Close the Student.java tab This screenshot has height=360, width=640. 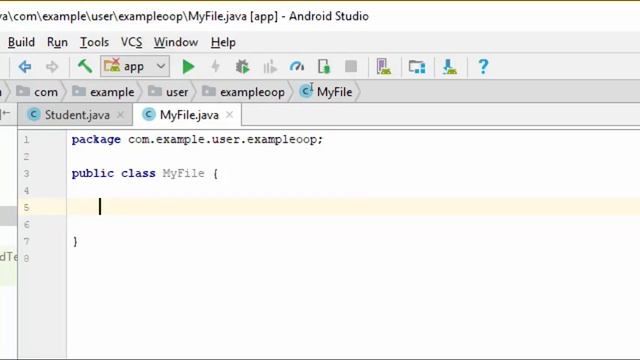coord(120,115)
